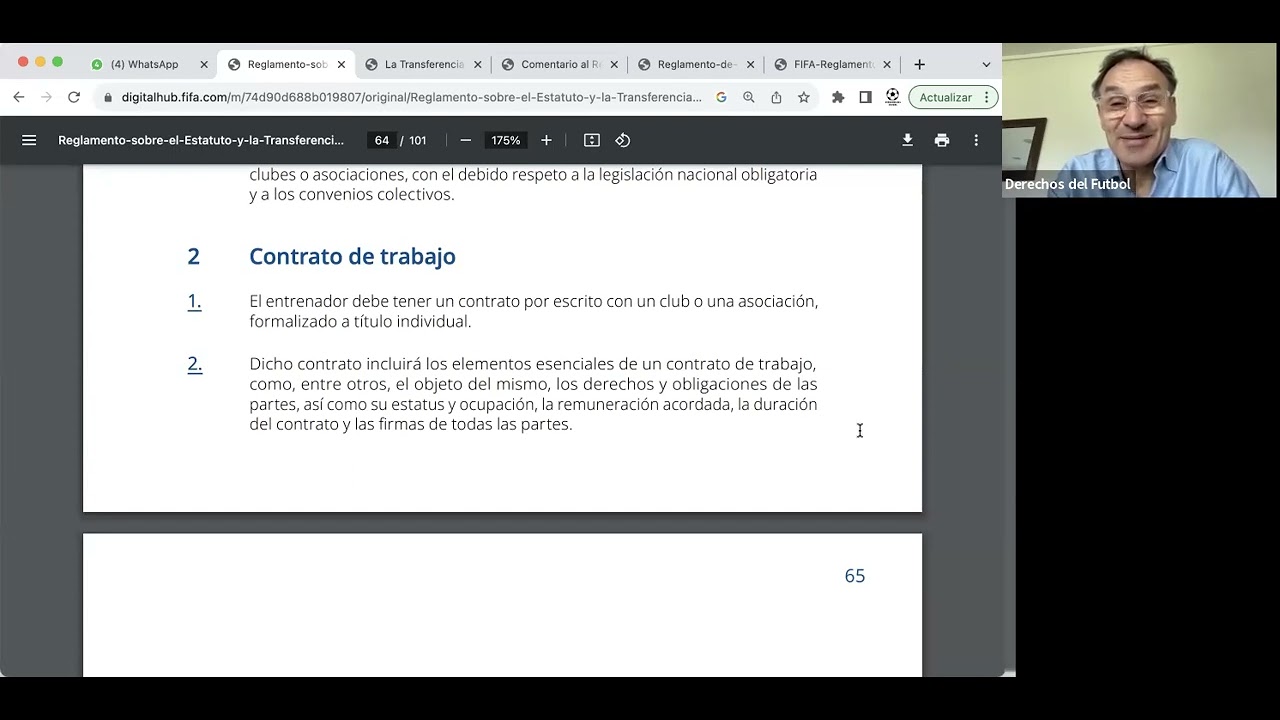Fit PDF page to width
This screenshot has height=720, width=1280.
point(592,140)
